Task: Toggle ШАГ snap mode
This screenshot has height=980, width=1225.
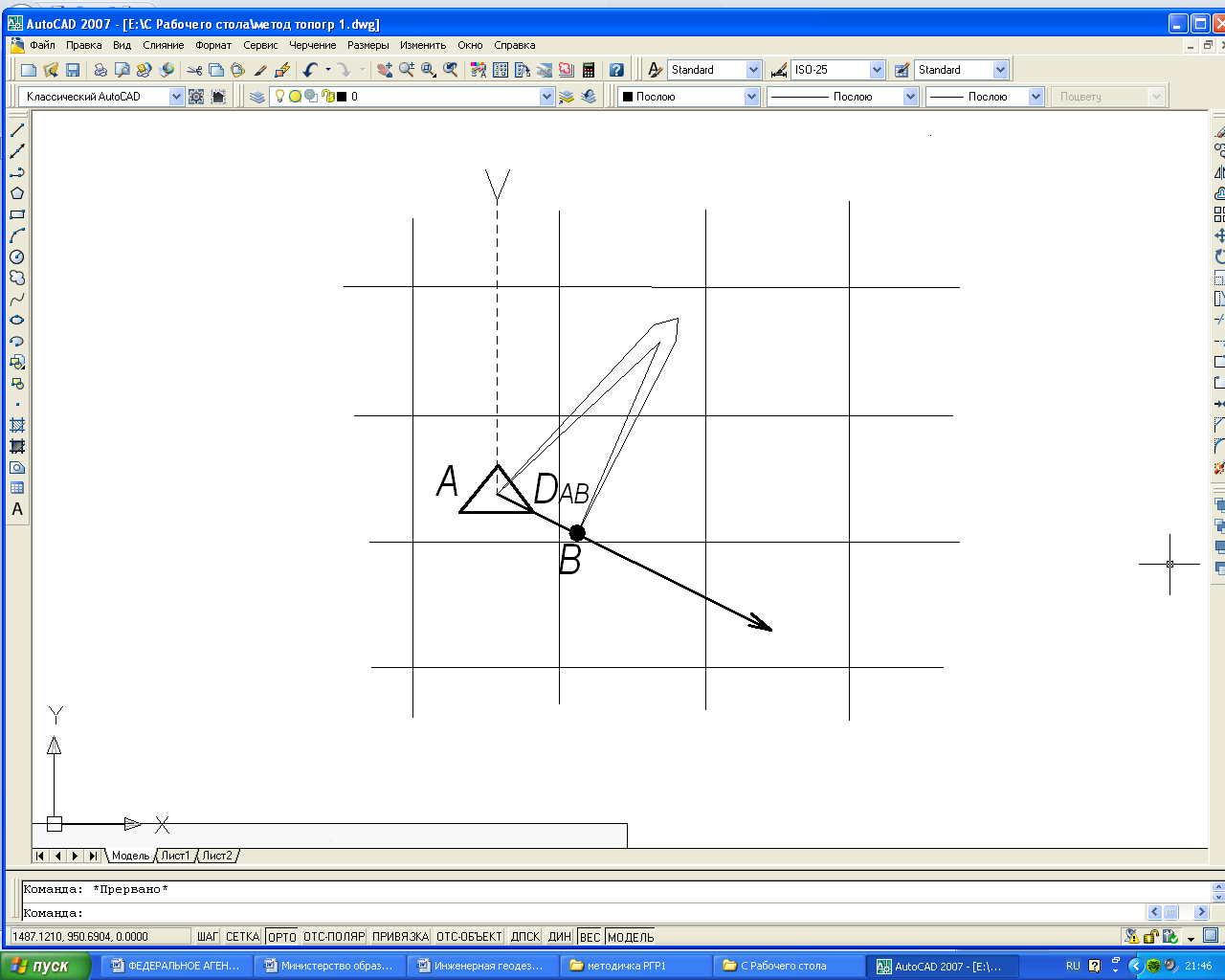Action: click(x=207, y=937)
